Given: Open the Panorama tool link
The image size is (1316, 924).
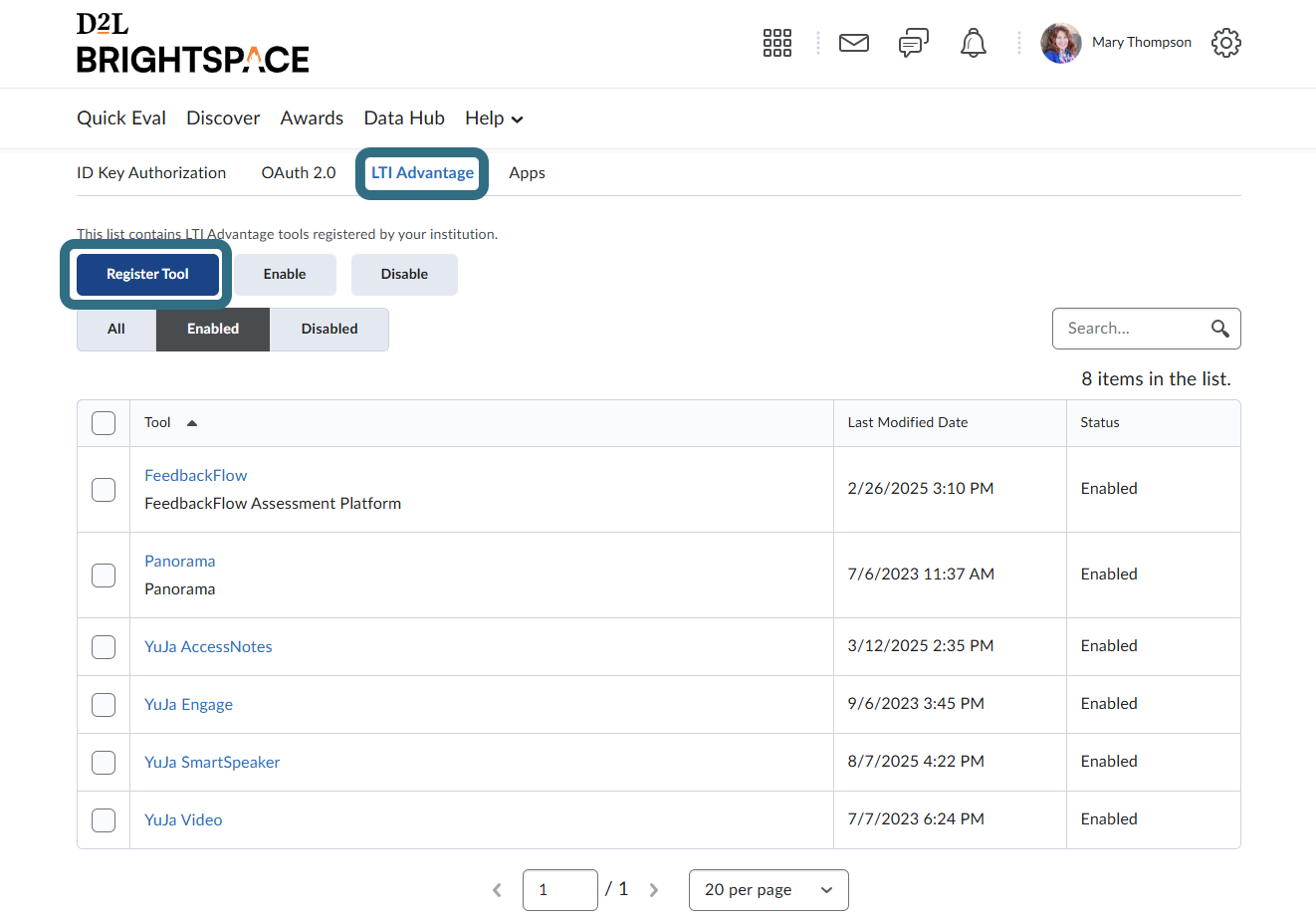Looking at the screenshot, I should point(180,562).
